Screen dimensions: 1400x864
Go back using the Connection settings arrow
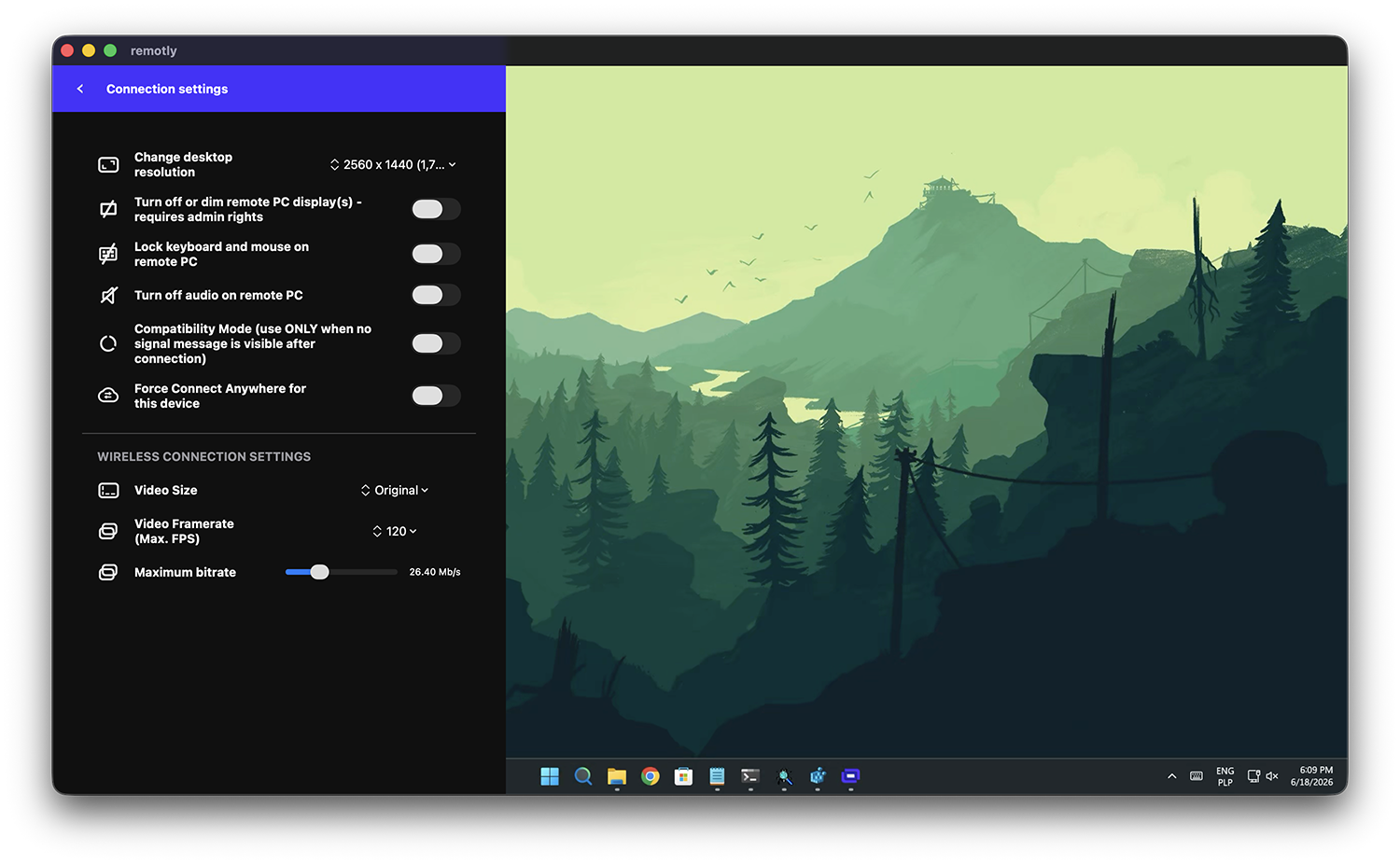pos(80,89)
